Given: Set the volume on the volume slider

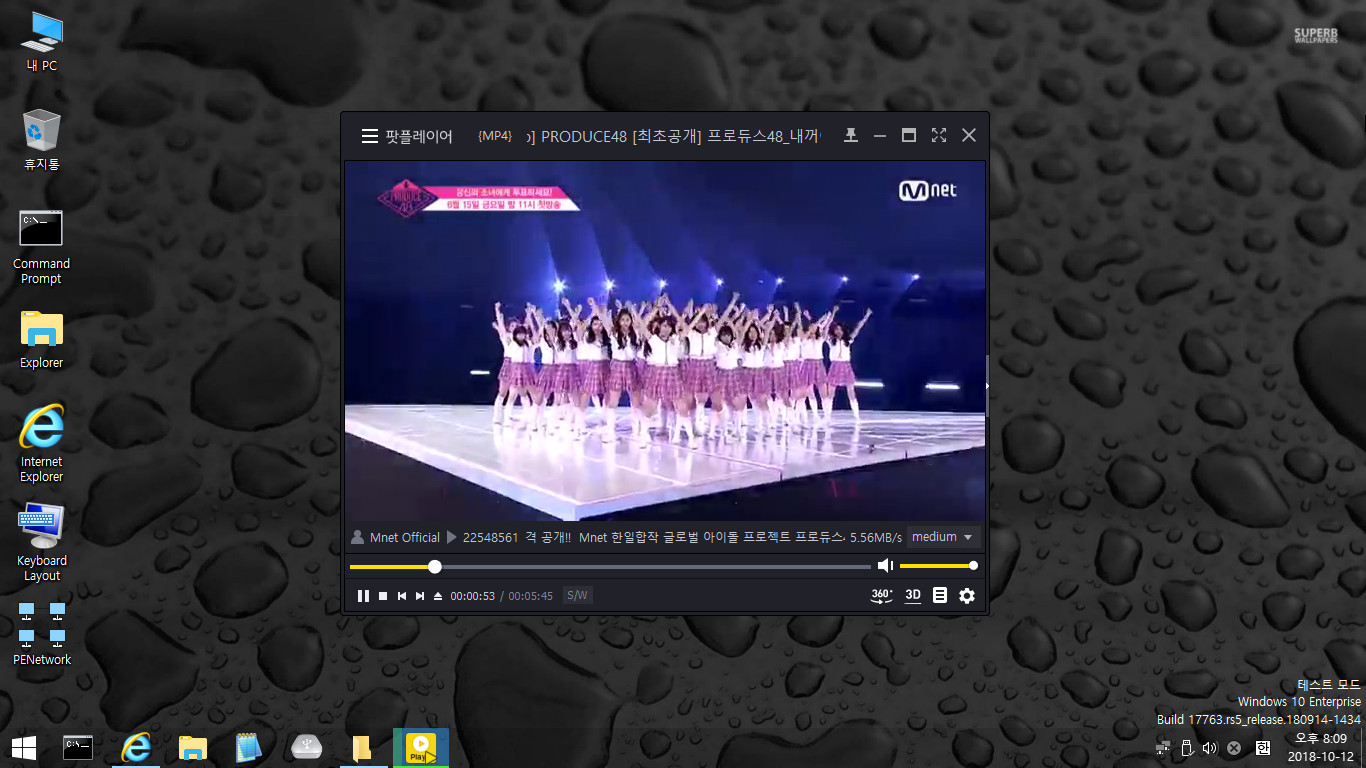Looking at the screenshot, I should click(x=937, y=566).
